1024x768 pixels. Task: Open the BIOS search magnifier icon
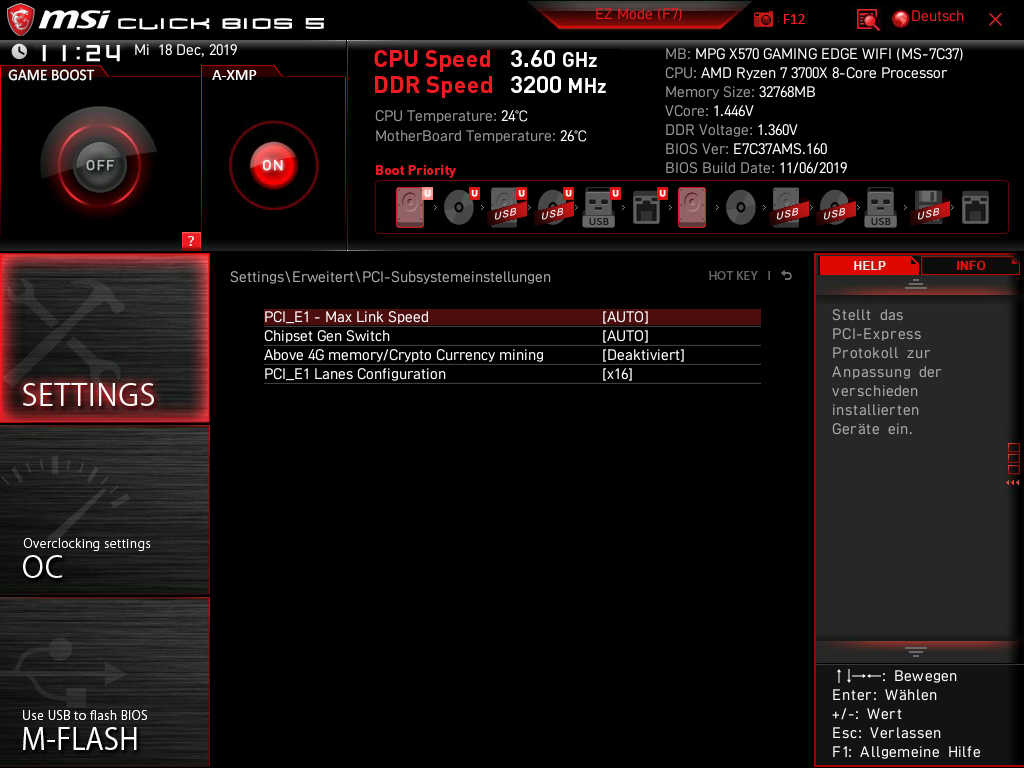(x=867, y=20)
